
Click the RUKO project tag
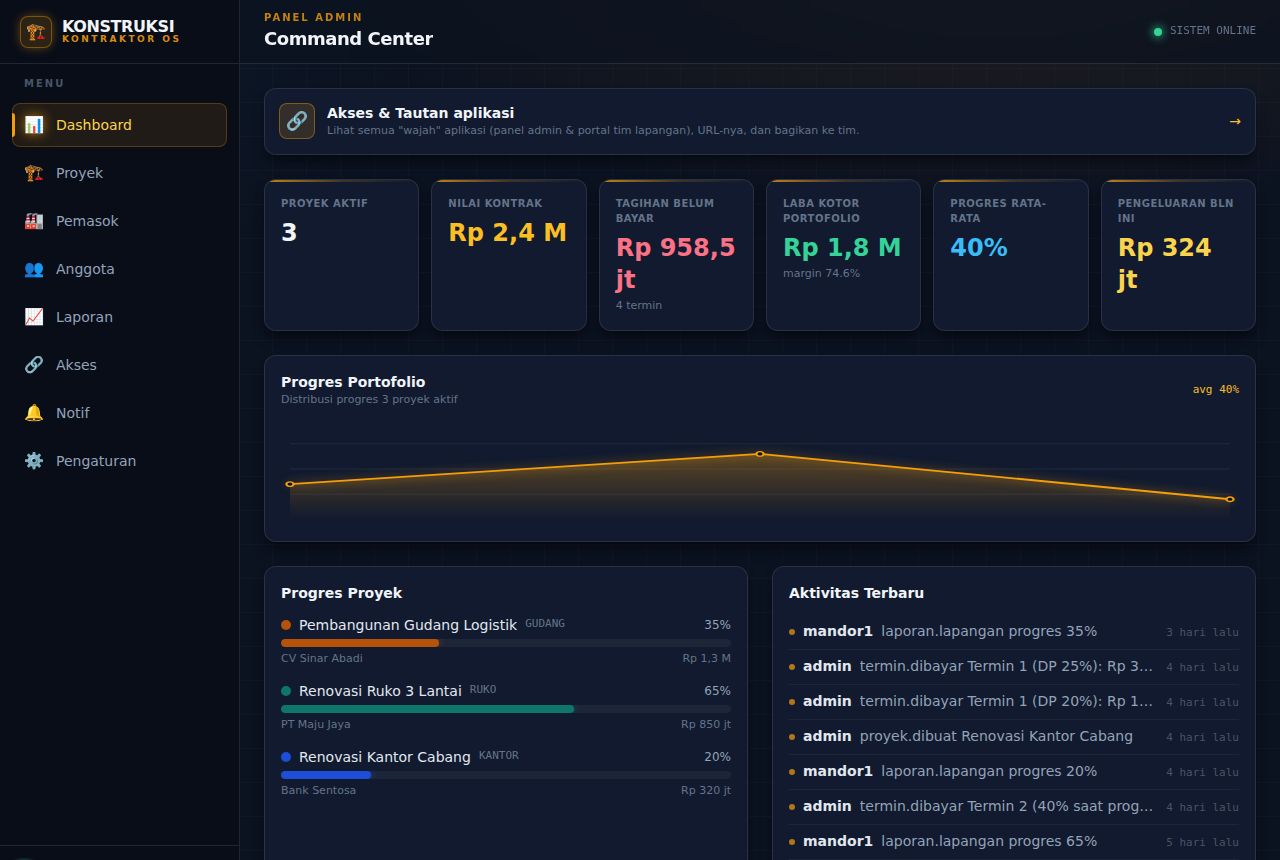483,689
